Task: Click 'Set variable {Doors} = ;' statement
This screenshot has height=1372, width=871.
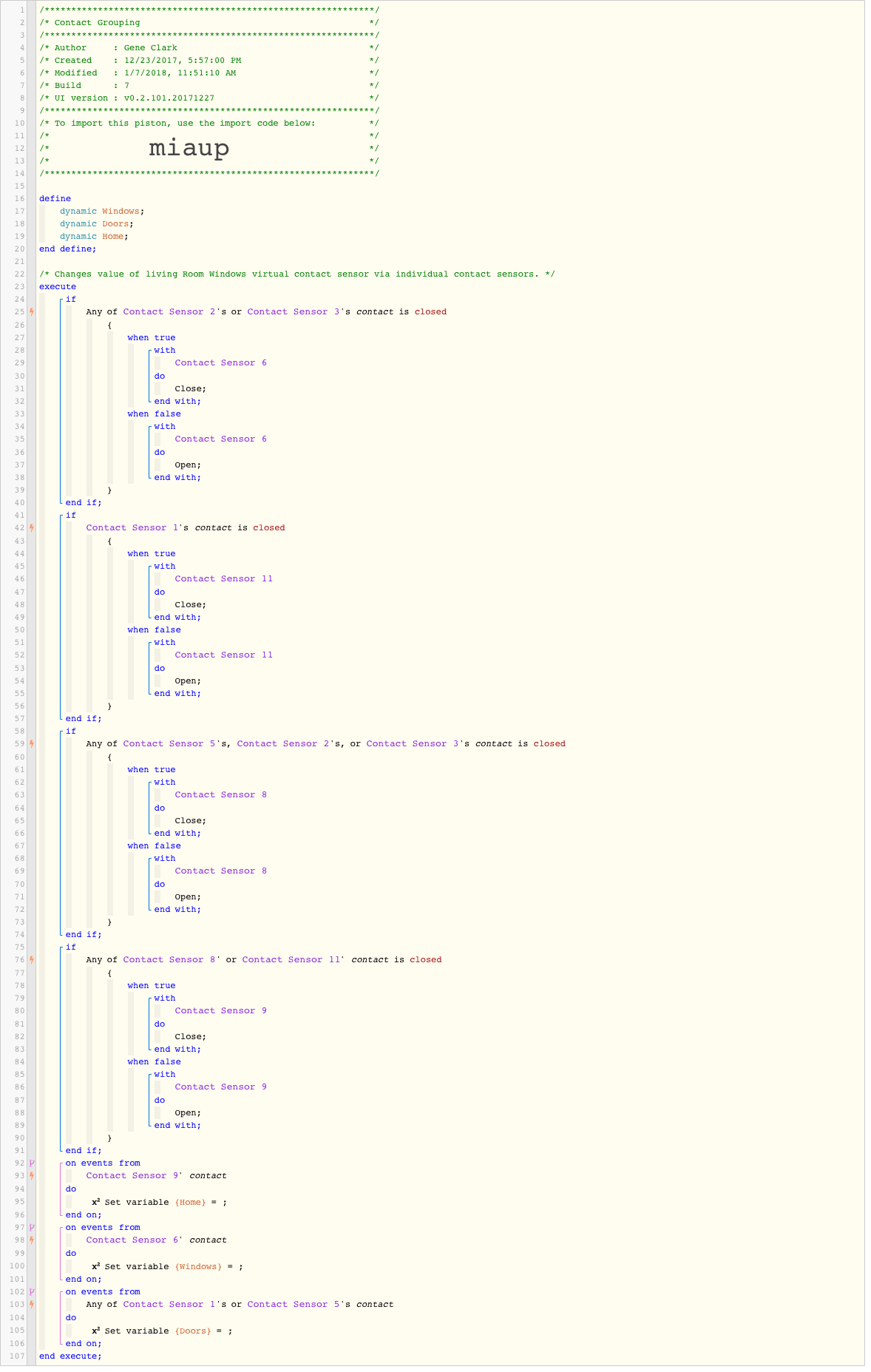Action: (x=169, y=1331)
